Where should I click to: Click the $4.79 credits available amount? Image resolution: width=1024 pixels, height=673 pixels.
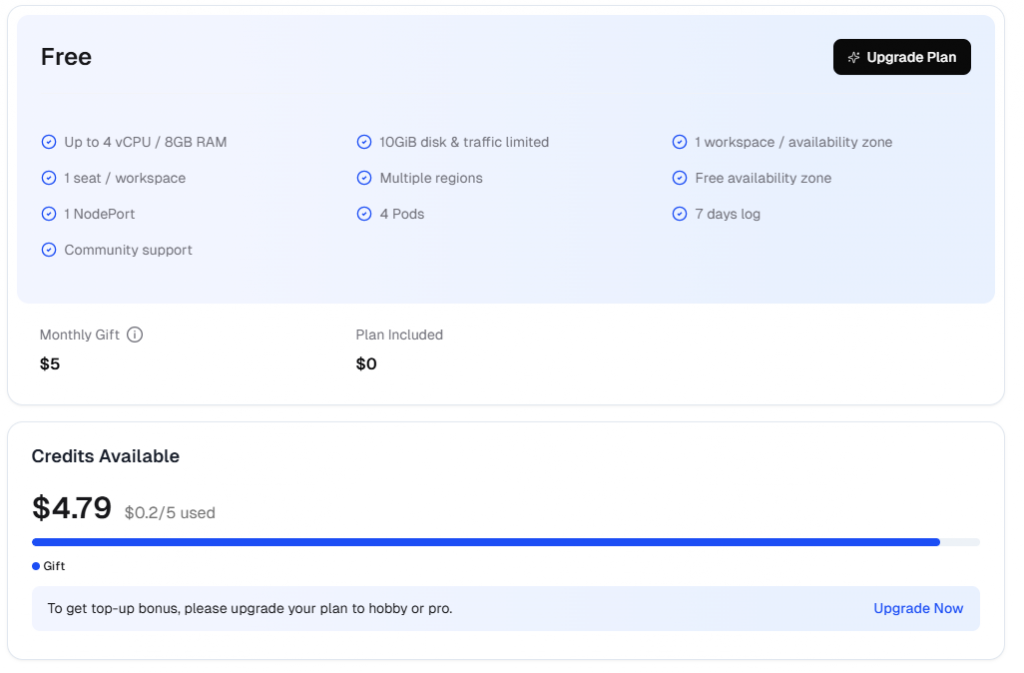(x=72, y=508)
